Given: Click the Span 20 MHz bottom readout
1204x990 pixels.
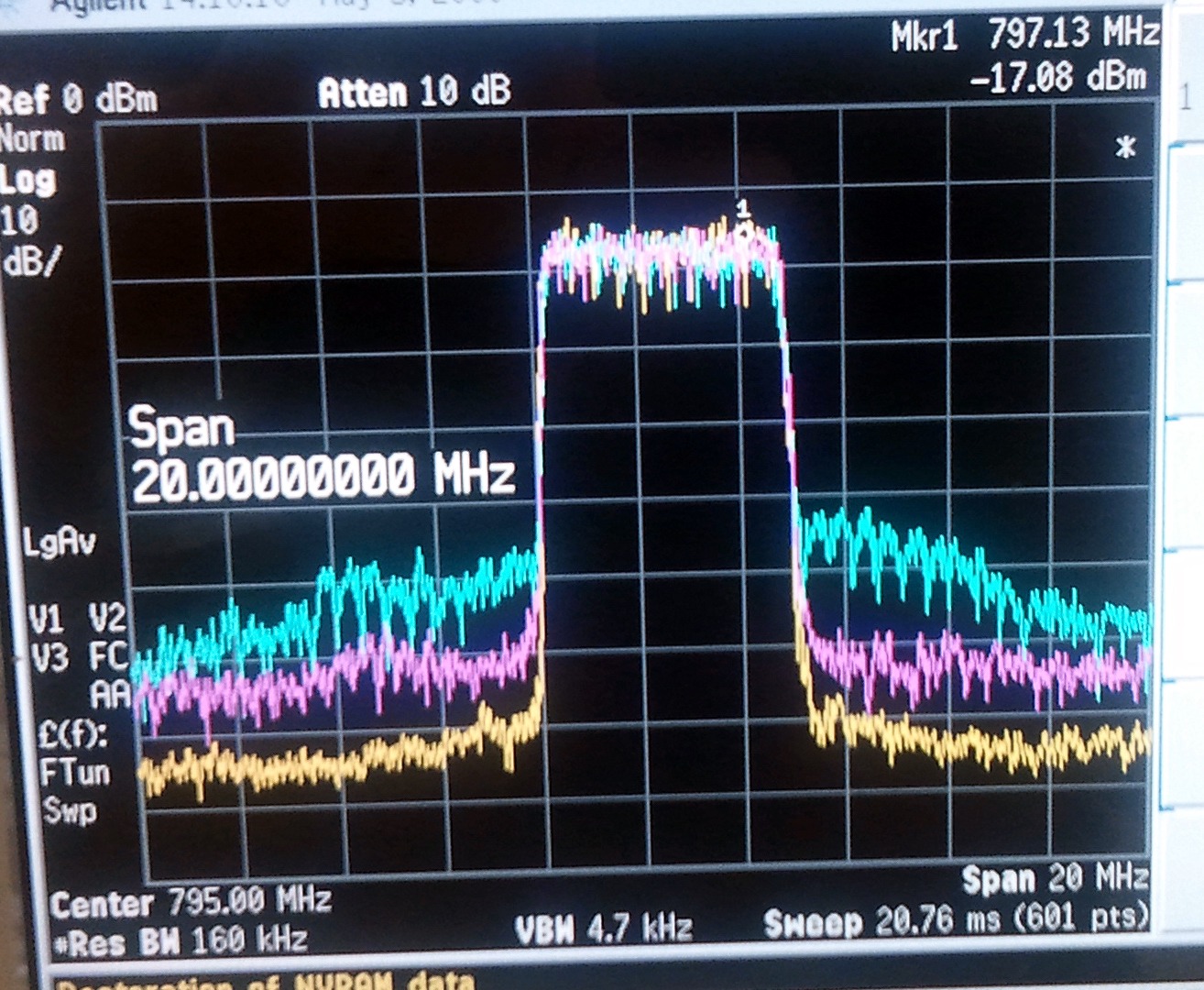Looking at the screenshot, I should (x=1056, y=879).
